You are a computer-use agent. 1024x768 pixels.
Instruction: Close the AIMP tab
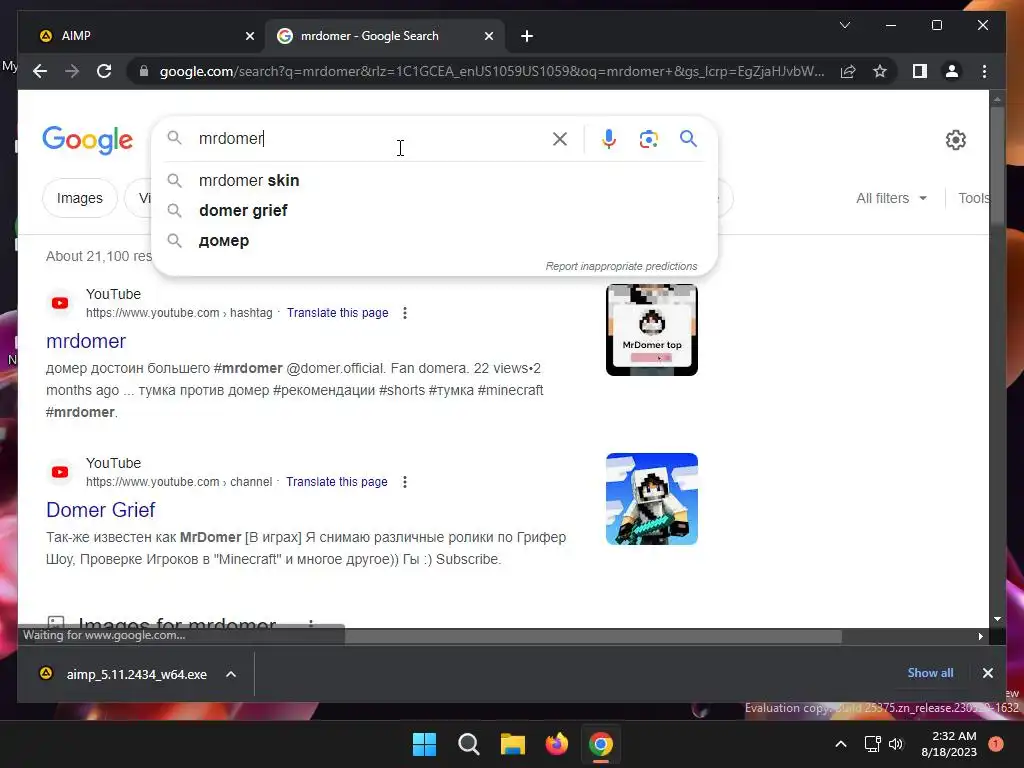(x=249, y=36)
